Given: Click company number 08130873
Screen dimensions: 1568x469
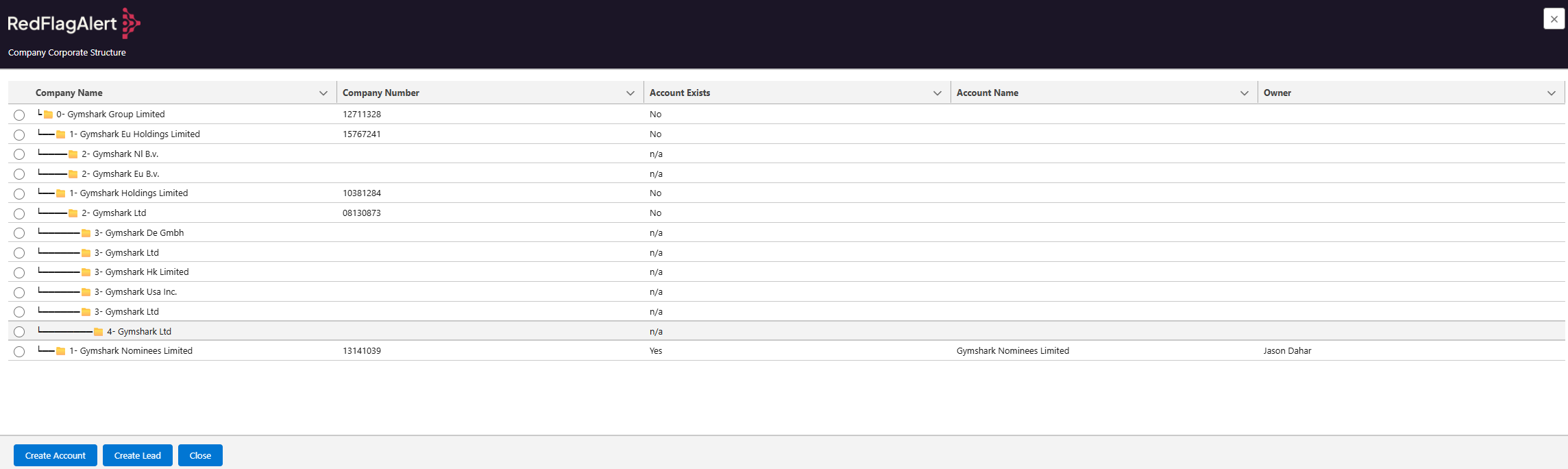Looking at the screenshot, I should pos(362,213).
